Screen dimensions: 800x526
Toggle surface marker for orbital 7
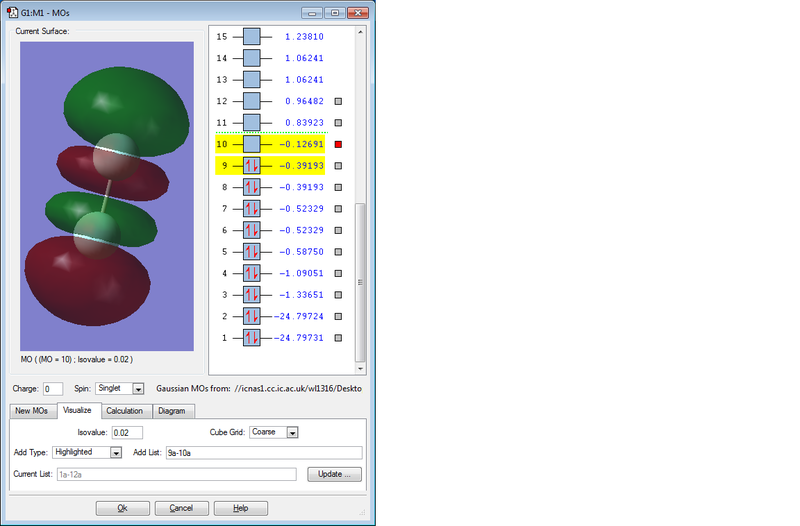[338, 209]
